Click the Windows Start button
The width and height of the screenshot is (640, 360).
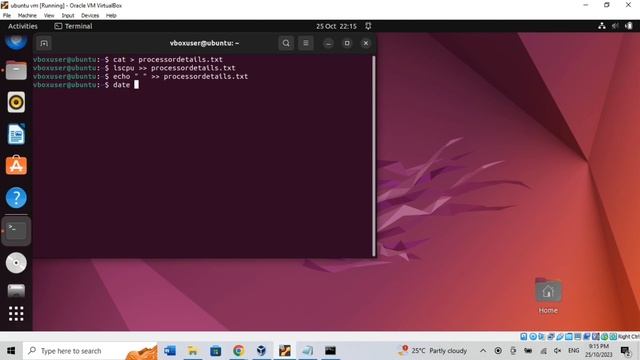pos(11,351)
